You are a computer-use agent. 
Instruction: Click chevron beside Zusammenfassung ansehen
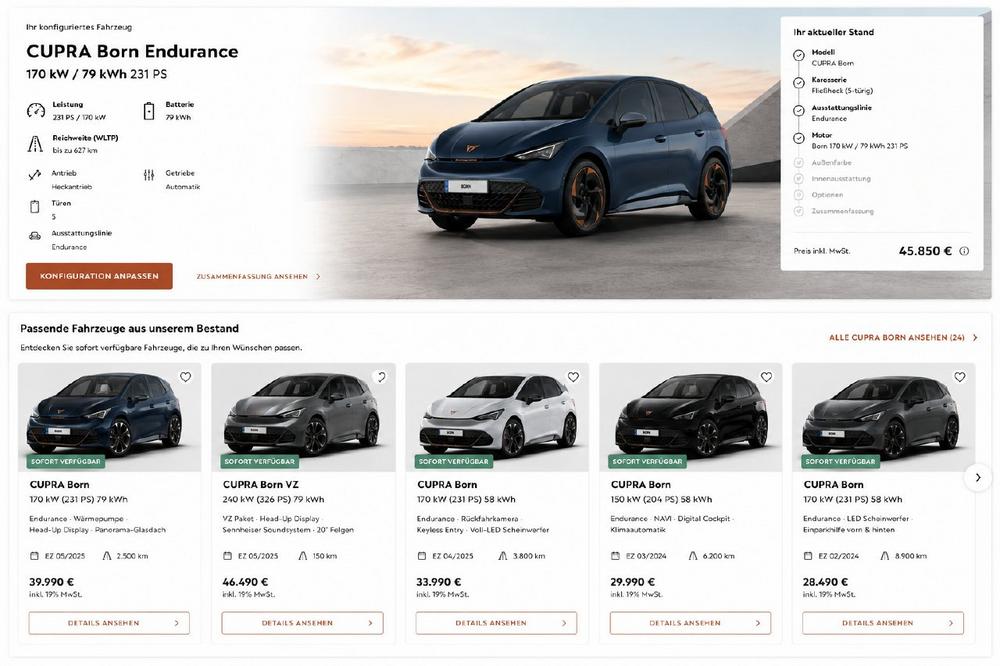tap(318, 277)
